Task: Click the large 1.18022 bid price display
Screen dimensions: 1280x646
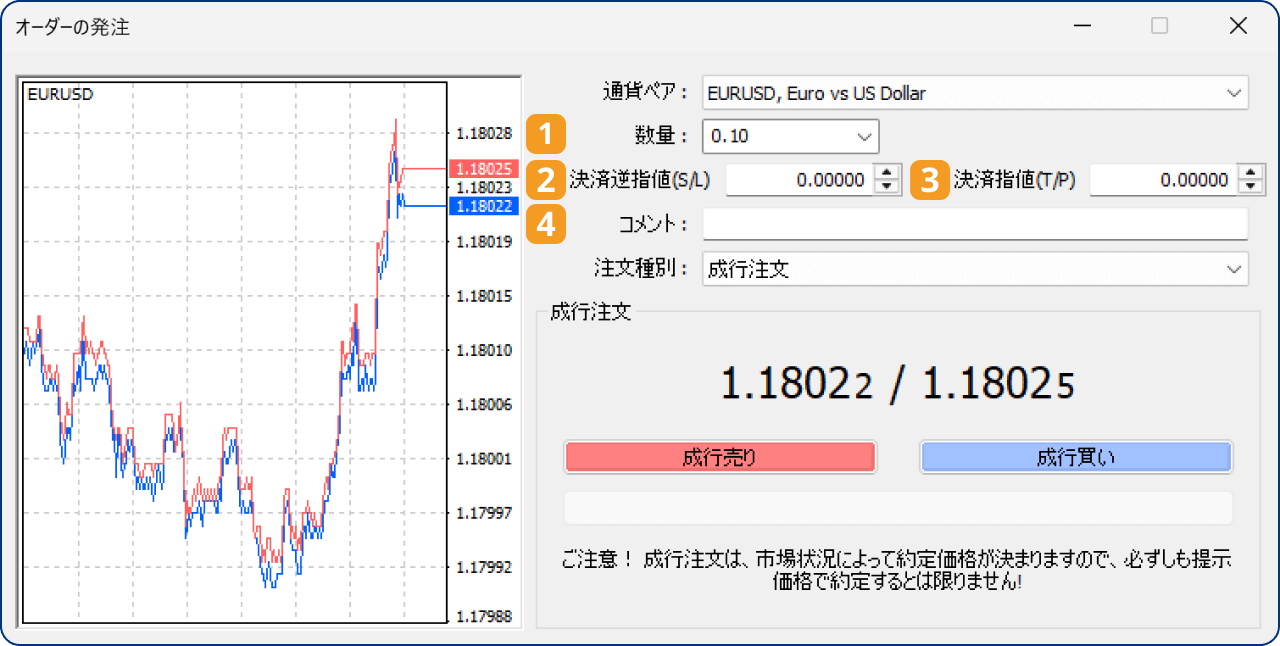Action: 795,383
